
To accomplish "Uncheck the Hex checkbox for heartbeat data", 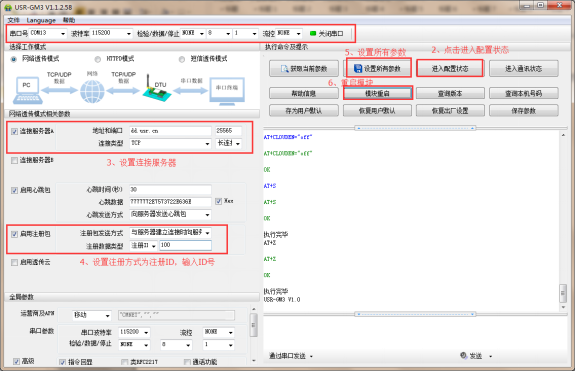I will 219,201.
